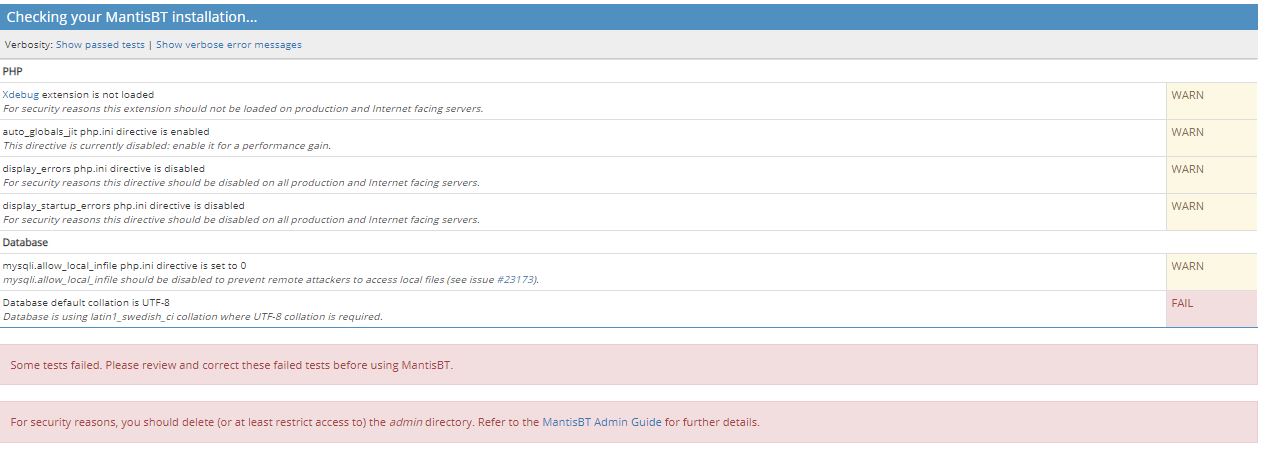Click the FAIL status for database collation

(x=1181, y=304)
